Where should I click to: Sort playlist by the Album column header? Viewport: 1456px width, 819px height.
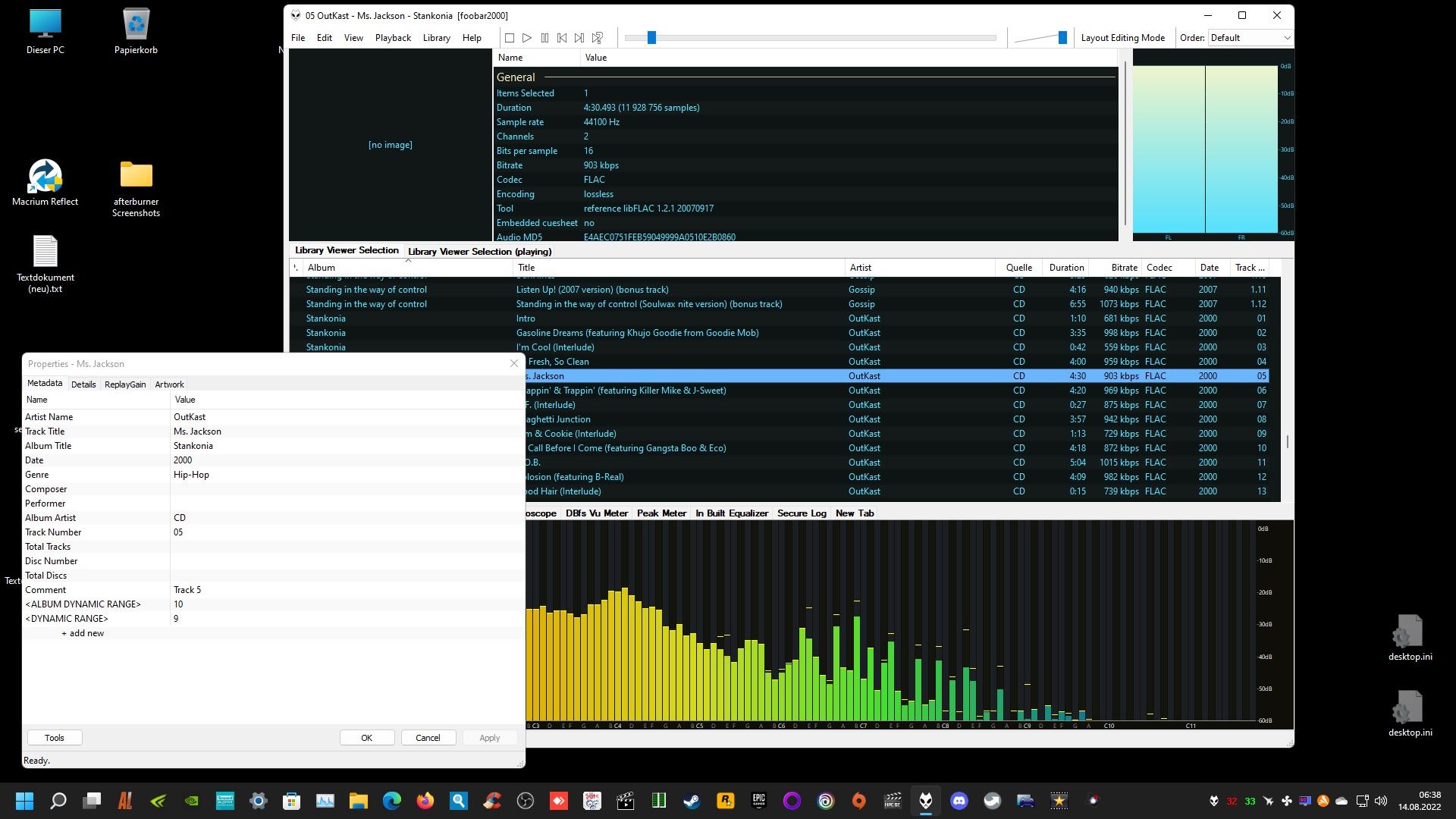click(407, 268)
